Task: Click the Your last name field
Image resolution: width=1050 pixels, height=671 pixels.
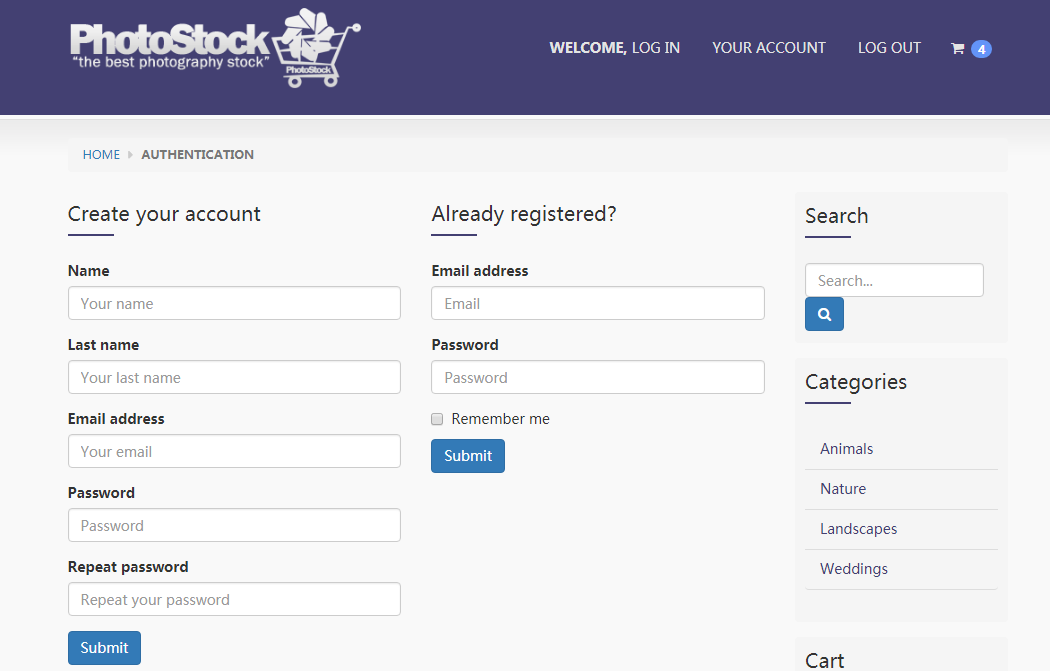Action: [234, 378]
